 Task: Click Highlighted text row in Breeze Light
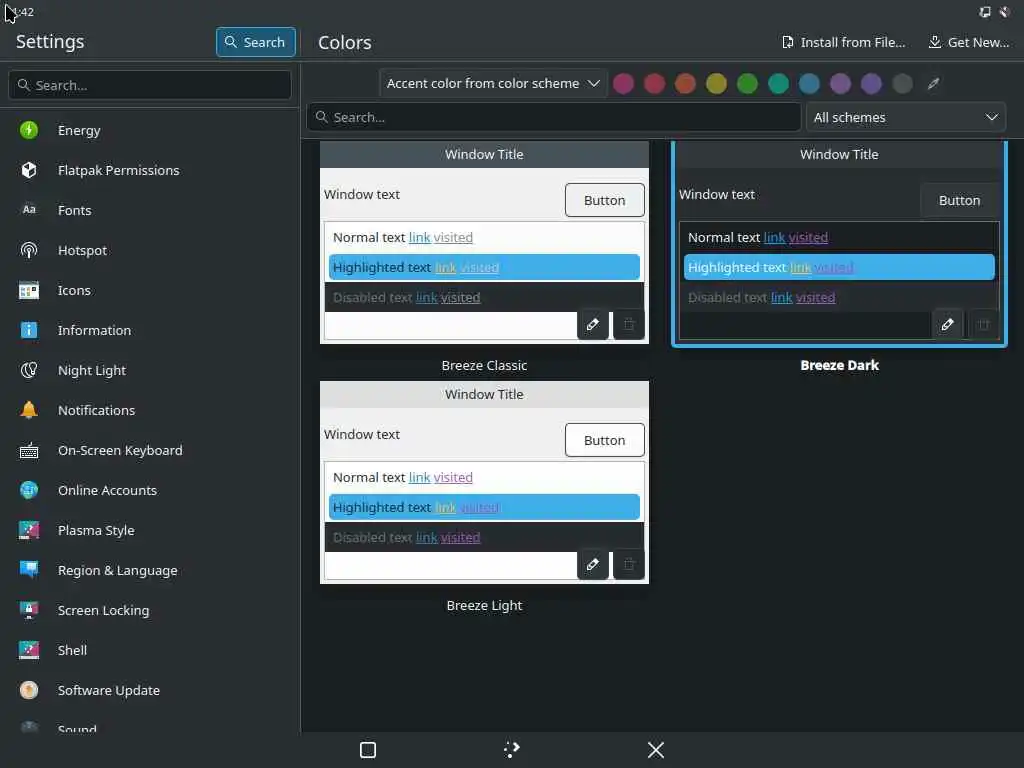pos(485,507)
